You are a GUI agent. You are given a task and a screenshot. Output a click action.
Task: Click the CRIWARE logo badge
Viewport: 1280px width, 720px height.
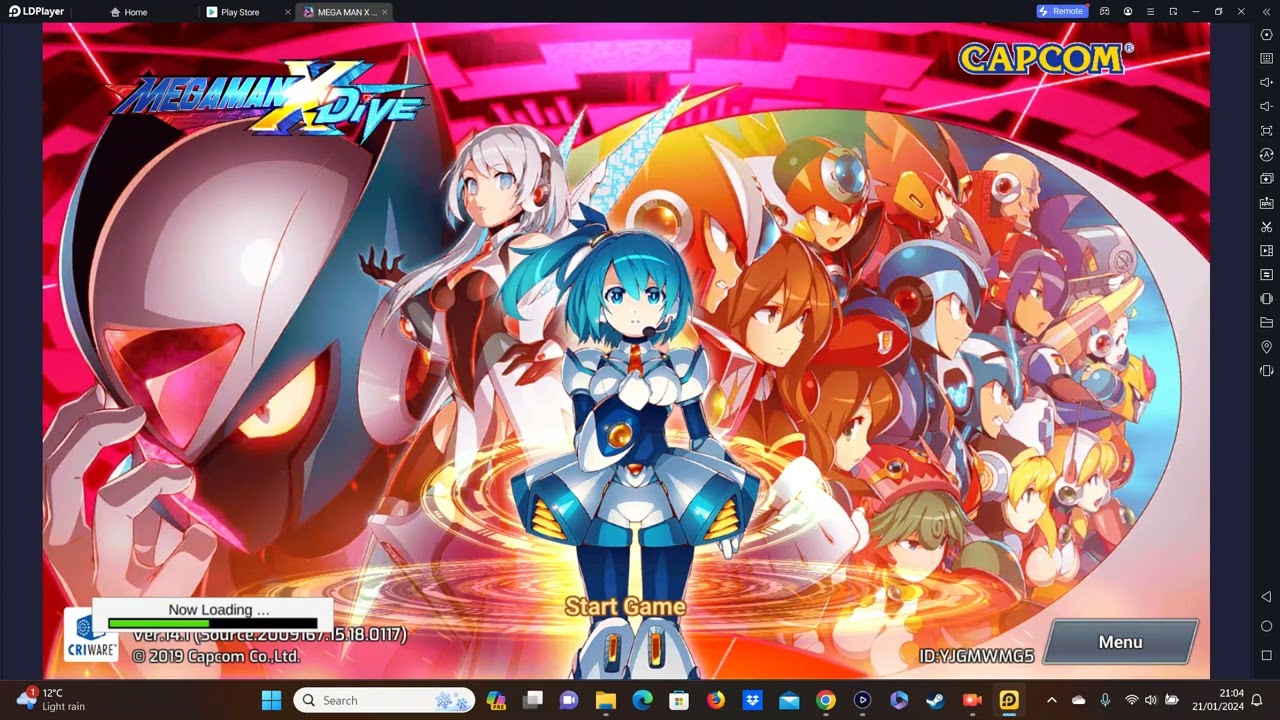91,636
